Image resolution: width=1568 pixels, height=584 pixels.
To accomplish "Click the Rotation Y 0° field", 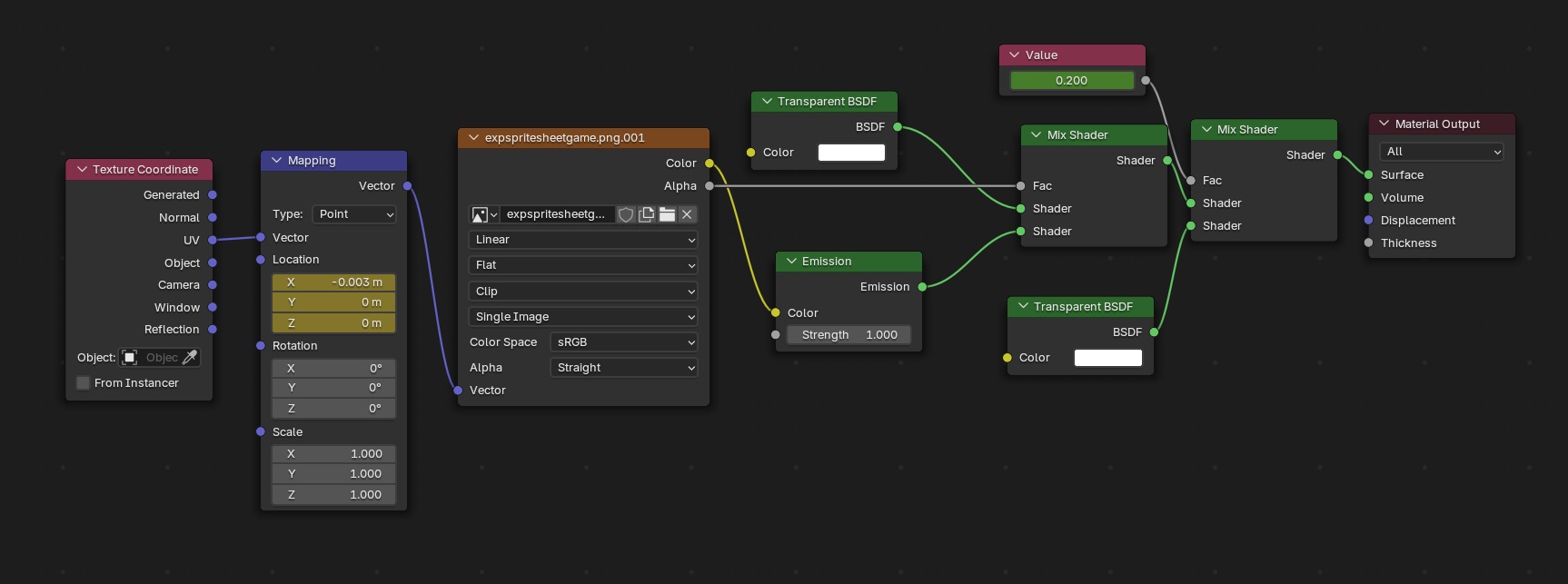I will pos(333,388).
